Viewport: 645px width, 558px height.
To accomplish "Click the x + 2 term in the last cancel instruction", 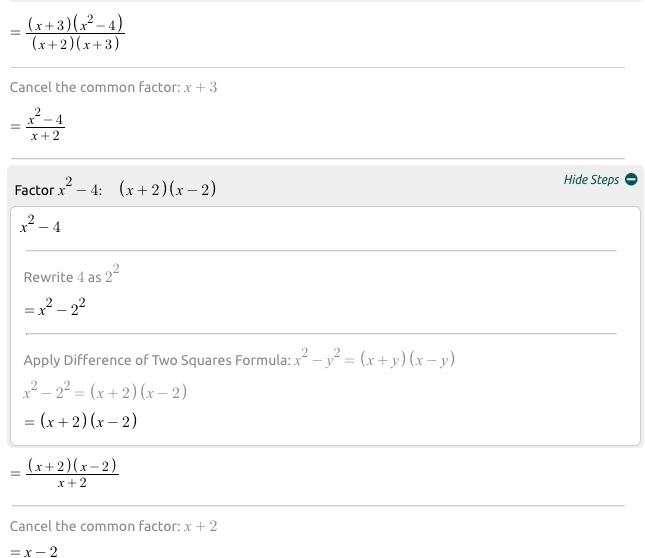I will (x=200, y=526).
